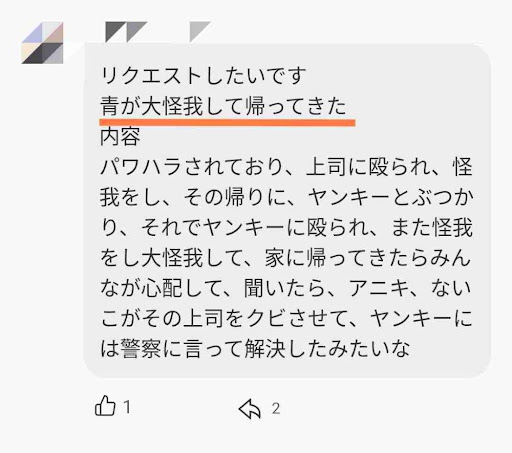Like the comment with the thumbs-up icon

tap(105, 406)
